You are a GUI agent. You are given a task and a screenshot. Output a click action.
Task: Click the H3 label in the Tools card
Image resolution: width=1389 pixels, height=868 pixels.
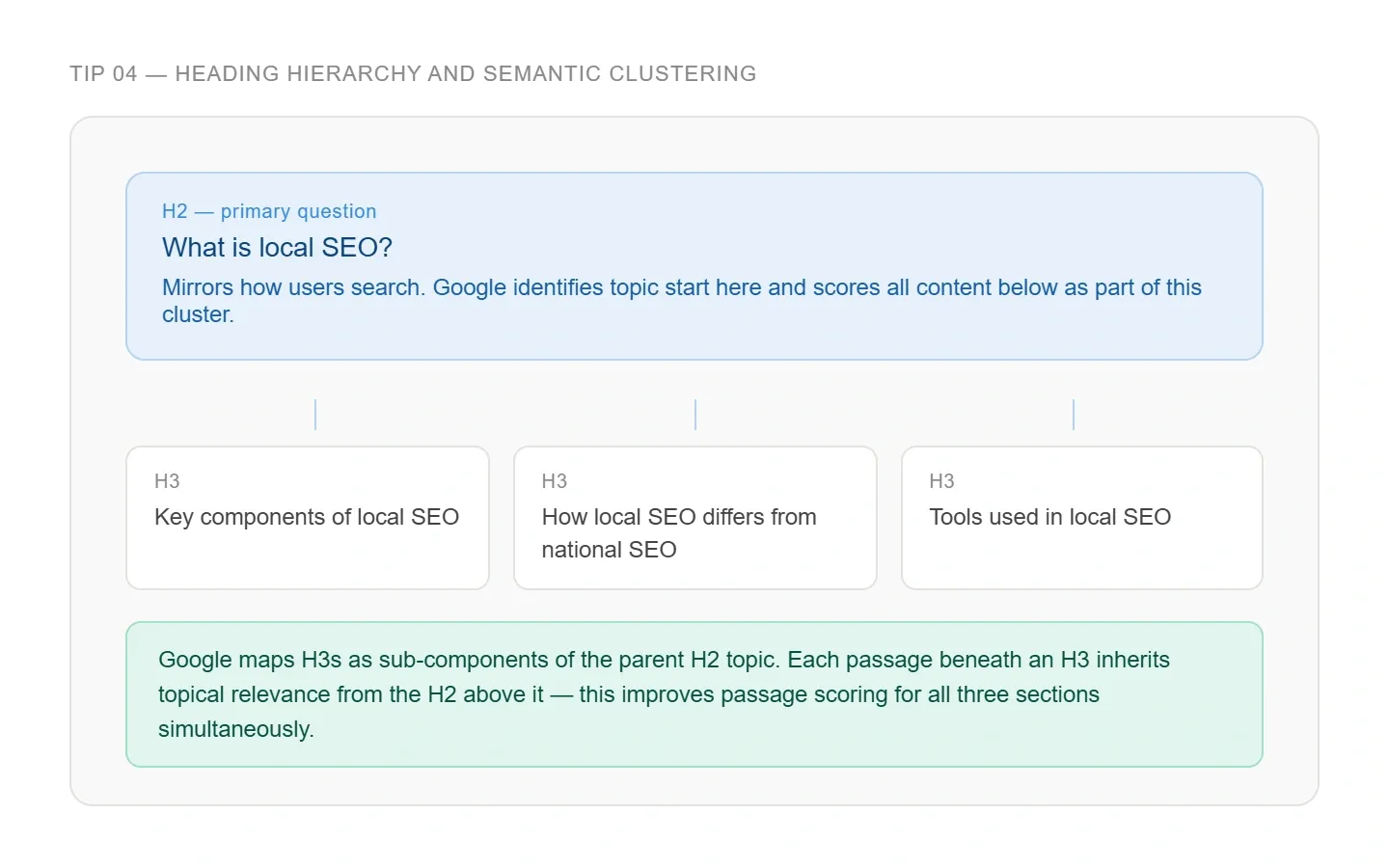coord(941,481)
